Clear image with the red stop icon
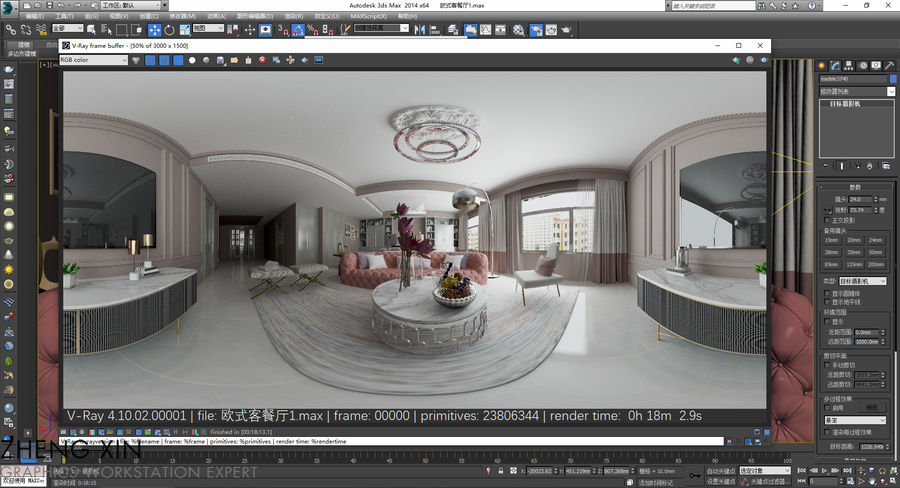The width and height of the screenshot is (900, 488). 262,60
